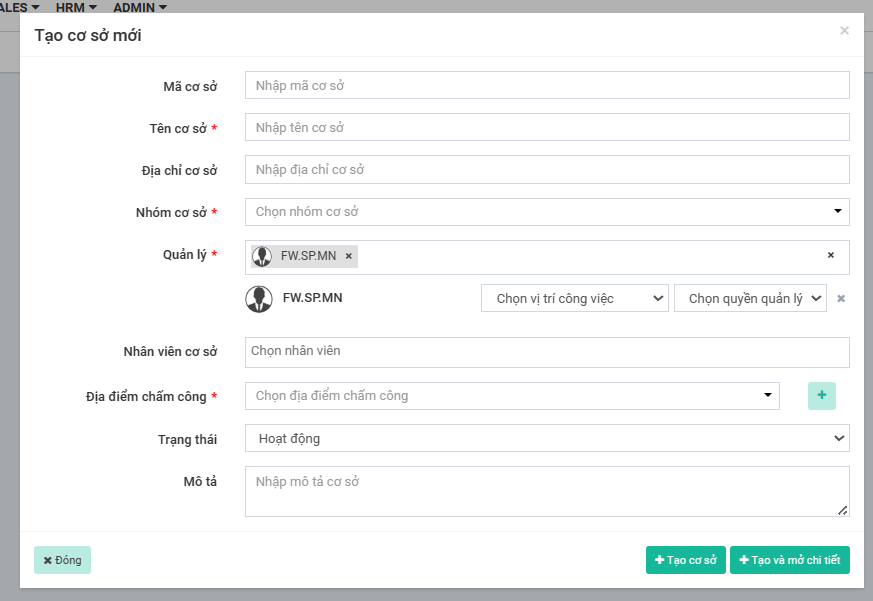The width and height of the screenshot is (873, 601).
Task: Open Chọn vị trí công việc dropdown
Action: coord(575,298)
